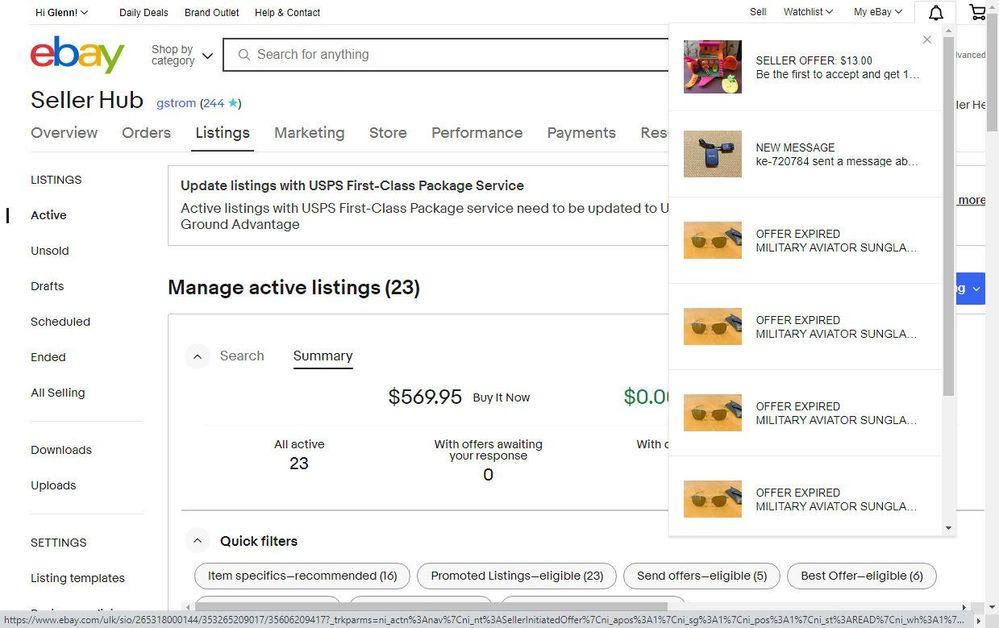Open the shopping cart icon
Image resolution: width=999 pixels, height=628 pixels.
(x=977, y=12)
